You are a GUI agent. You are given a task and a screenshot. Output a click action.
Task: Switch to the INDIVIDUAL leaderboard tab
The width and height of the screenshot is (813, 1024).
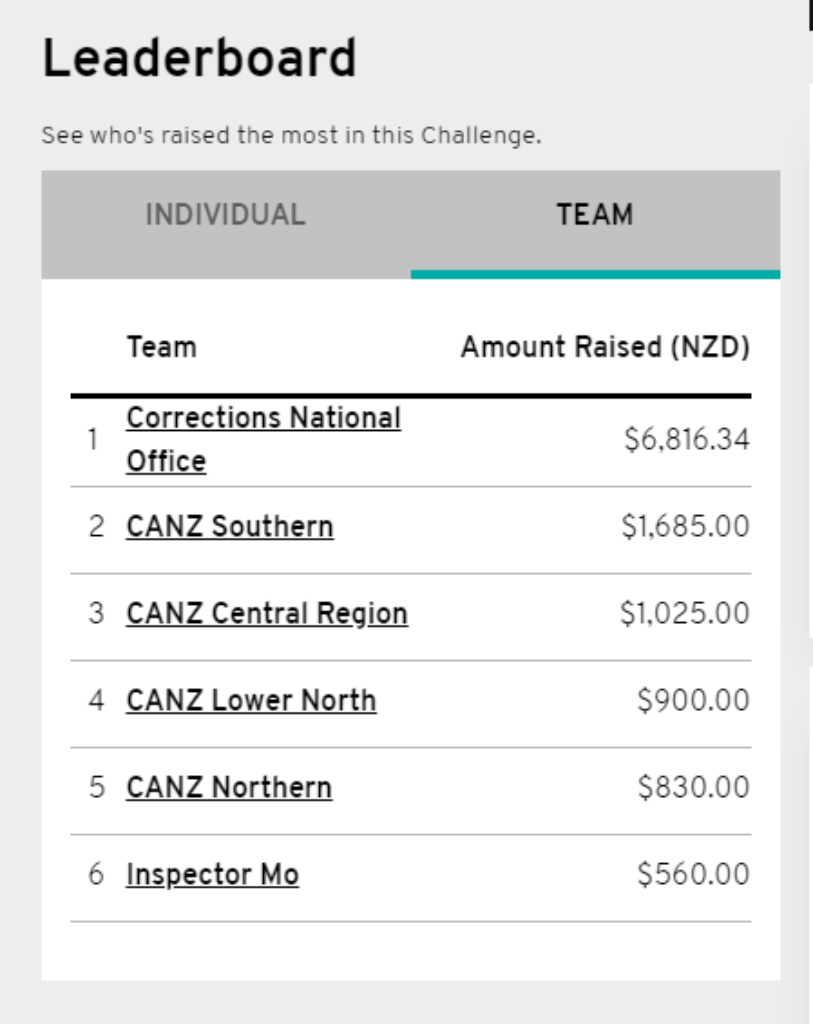(x=225, y=215)
